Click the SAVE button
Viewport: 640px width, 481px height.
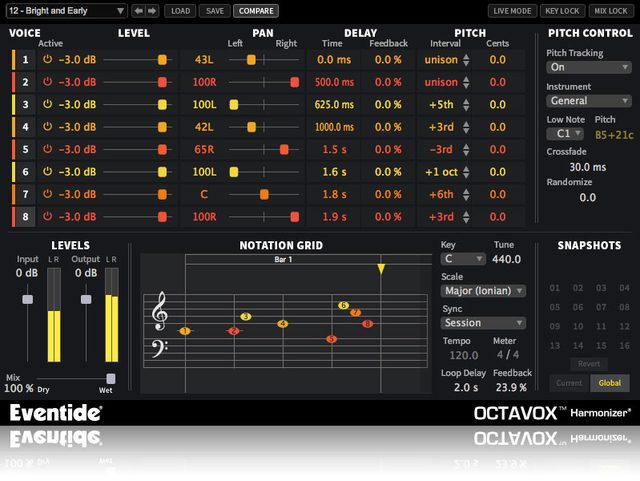point(215,11)
